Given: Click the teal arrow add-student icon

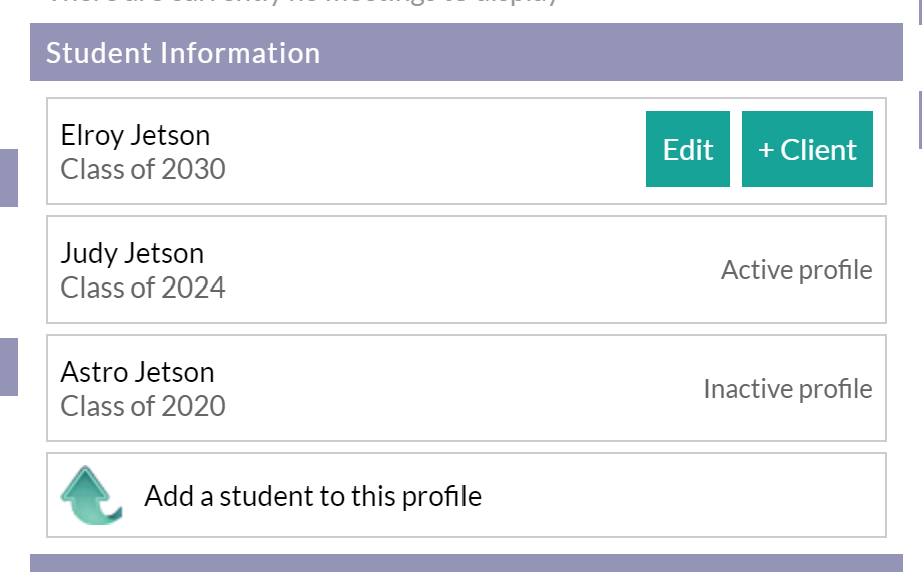Looking at the screenshot, I should tap(91, 495).
